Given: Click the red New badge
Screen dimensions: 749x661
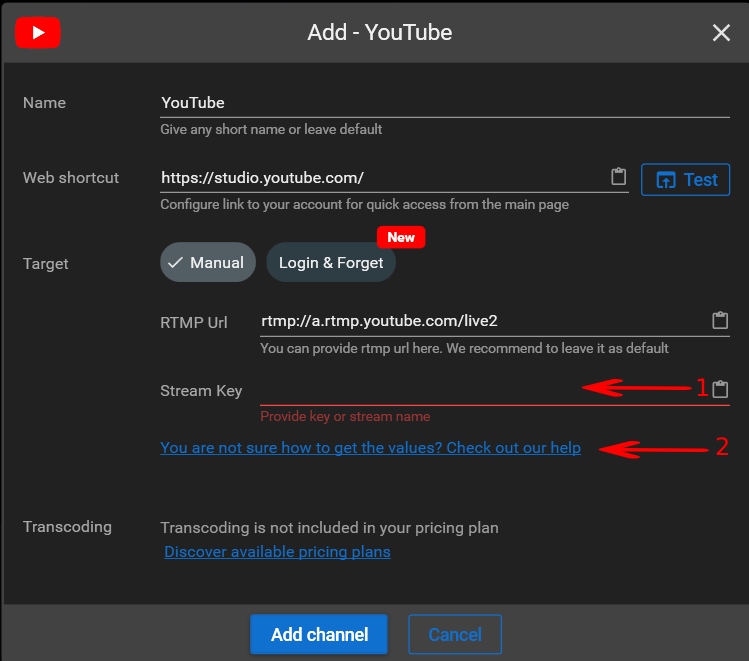Looking at the screenshot, I should pyautogui.click(x=401, y=237).
